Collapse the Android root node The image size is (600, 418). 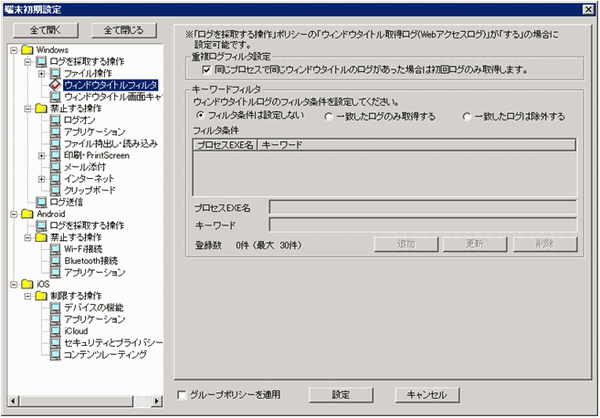(x=14, y=214)
